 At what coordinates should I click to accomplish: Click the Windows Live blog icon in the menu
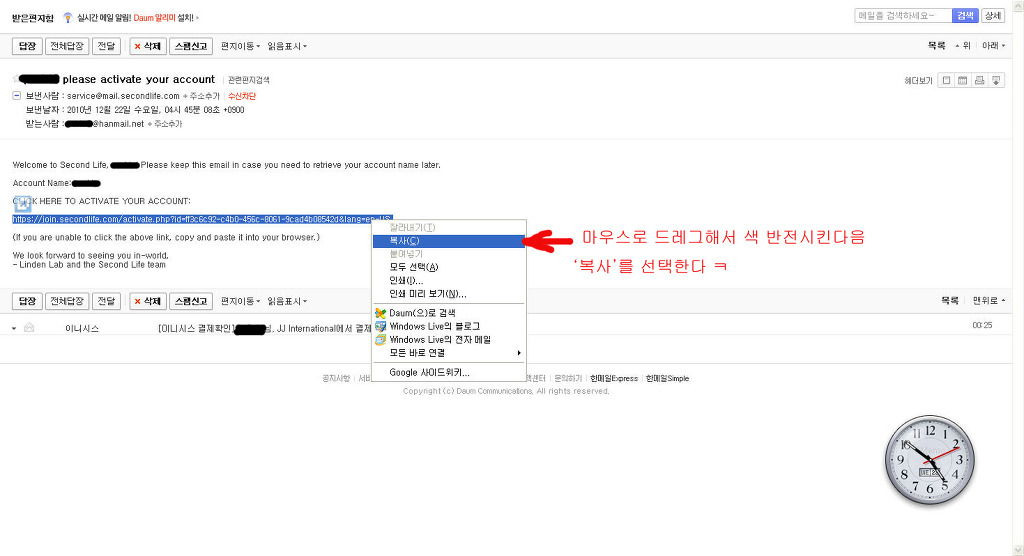pos(380,326)
